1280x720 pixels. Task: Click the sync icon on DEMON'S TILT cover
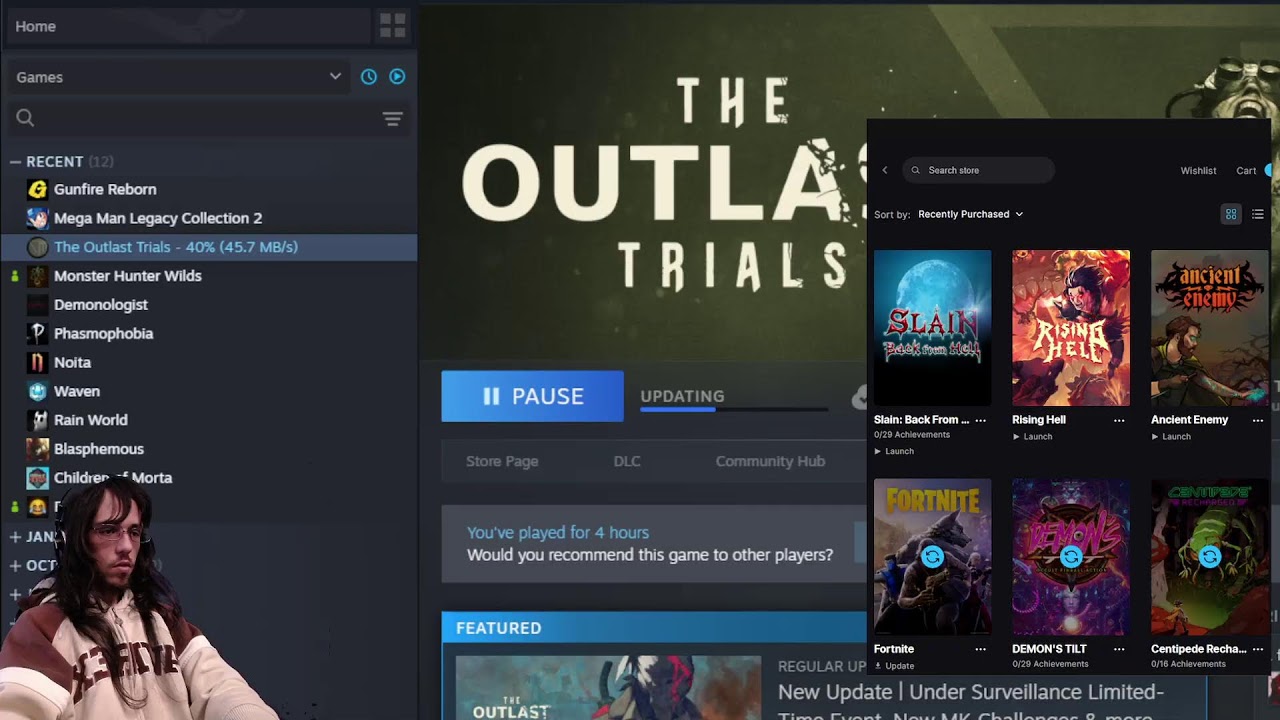tap(1071, 557)
